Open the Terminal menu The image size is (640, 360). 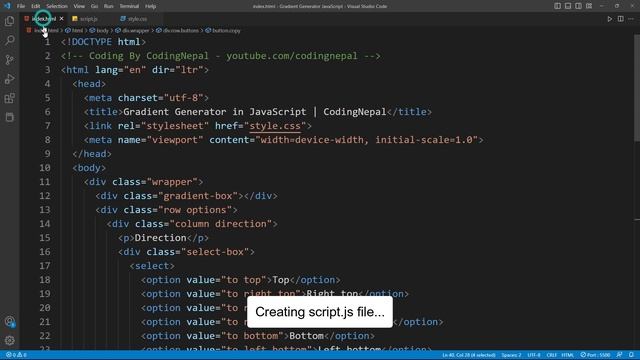pos(129,6)
